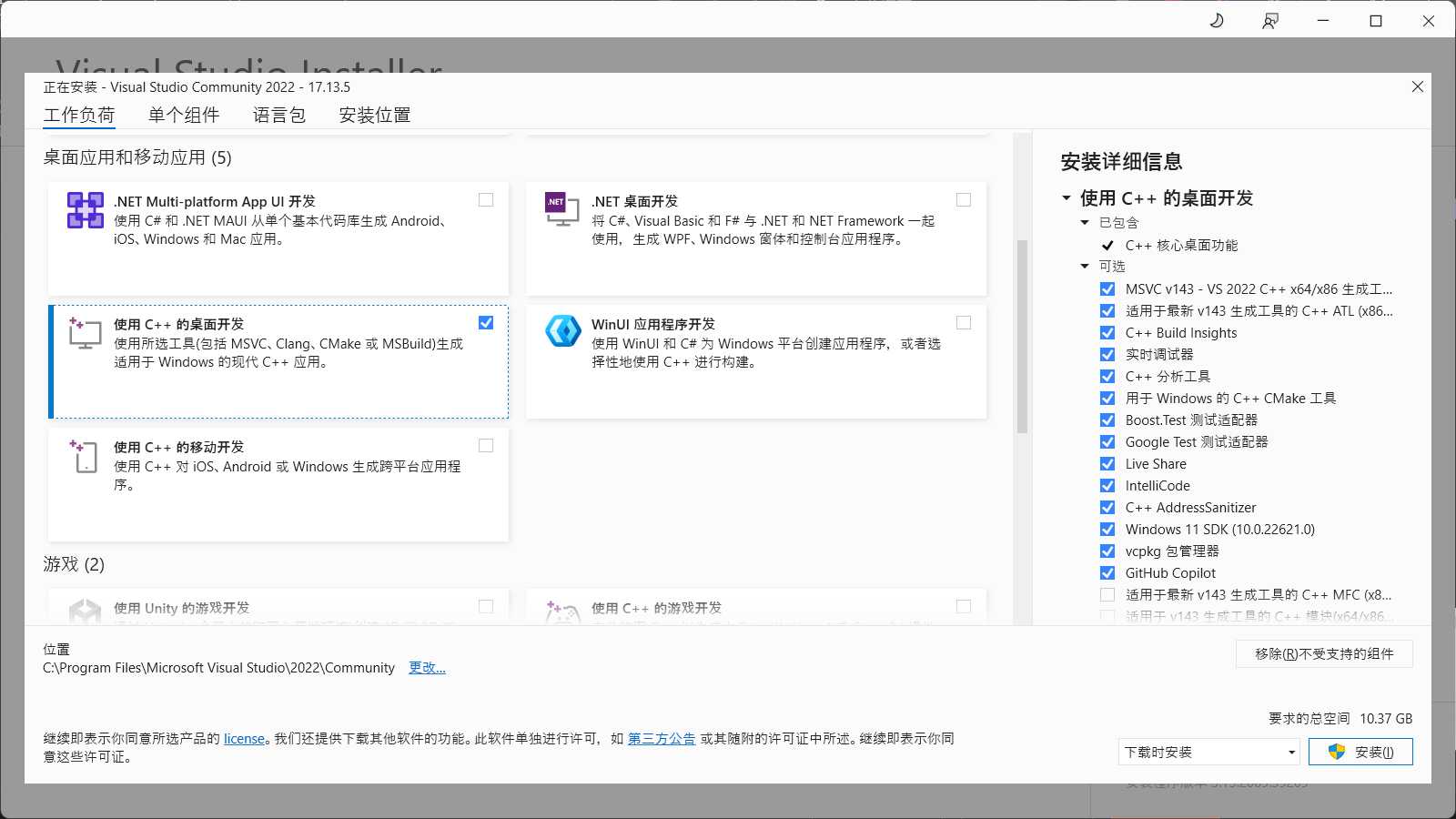Toggle dark theme moon icon in title bar
The height and width of the screenshot is (819, 1456).
(x=1217, y=20)
